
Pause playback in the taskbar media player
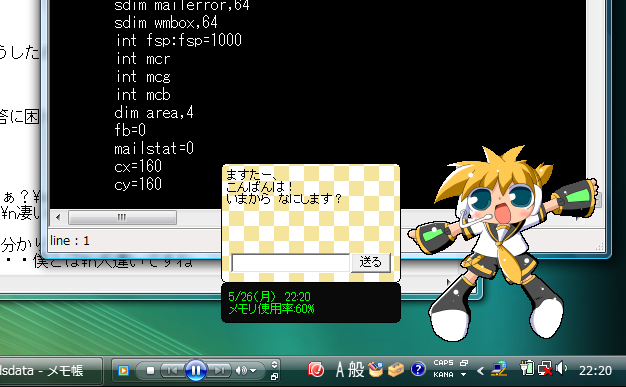(196, 370)
